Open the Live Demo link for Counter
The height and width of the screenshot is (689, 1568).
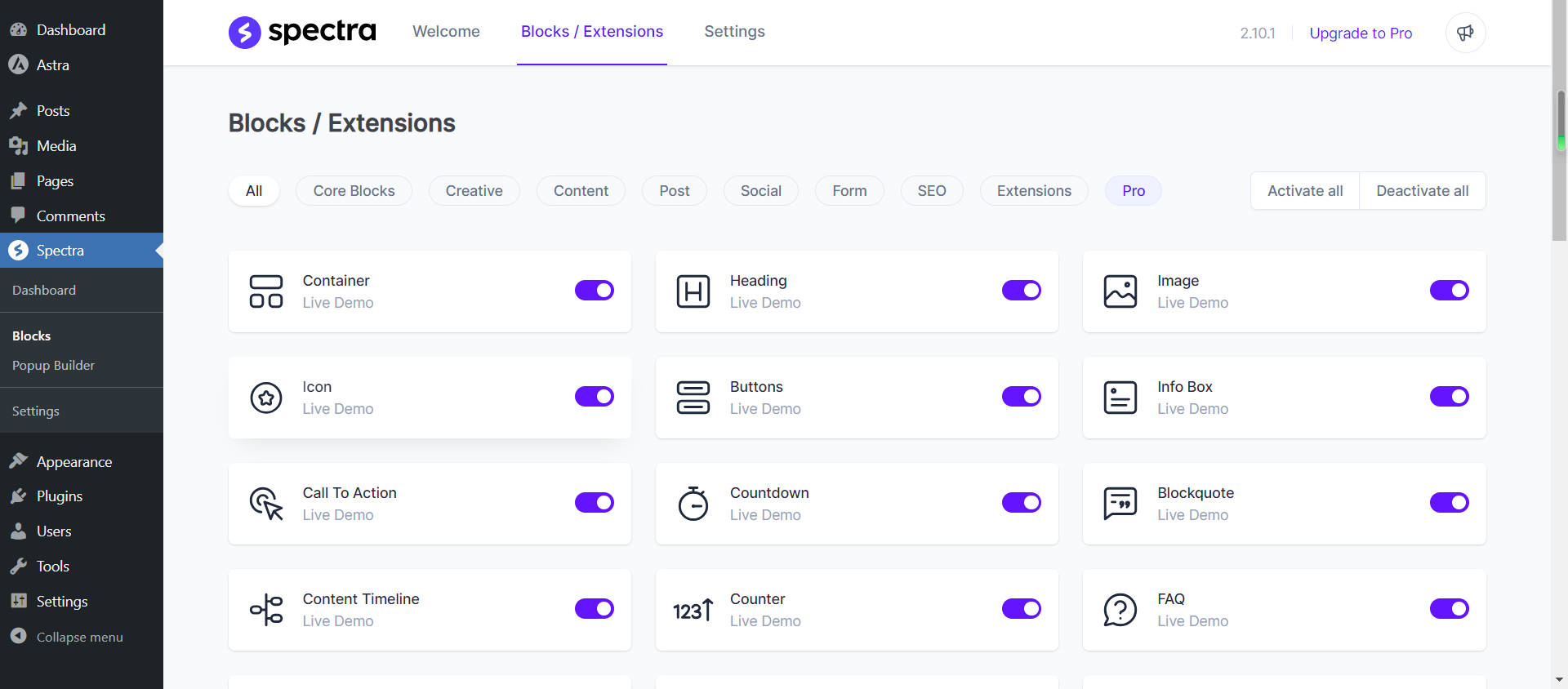pos(765,621)
